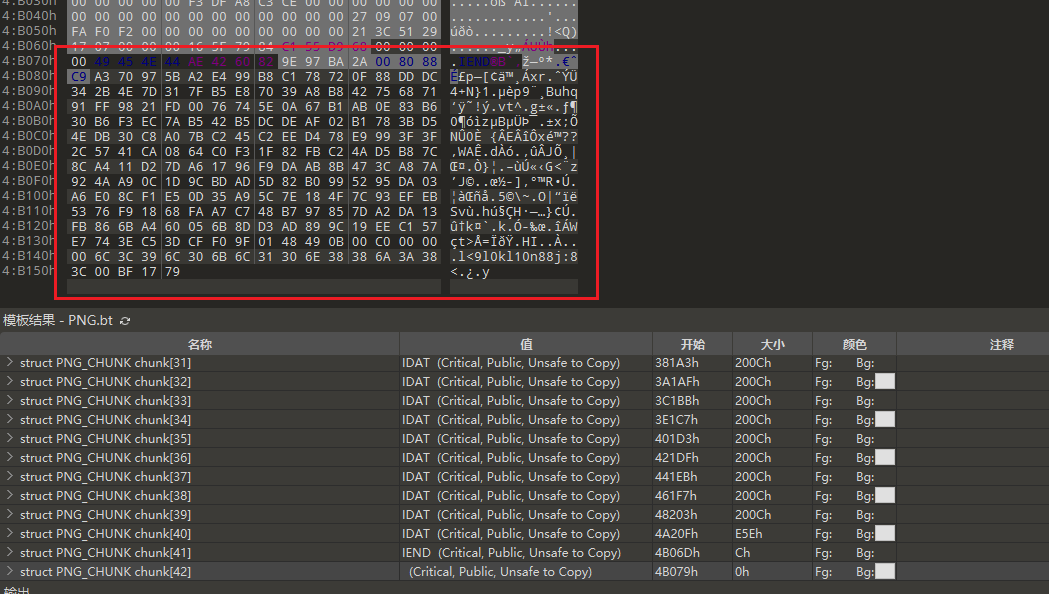Screen dimensions: 1049x594
Task: Click the 注释 column header
Action: tap(1001, 344)
